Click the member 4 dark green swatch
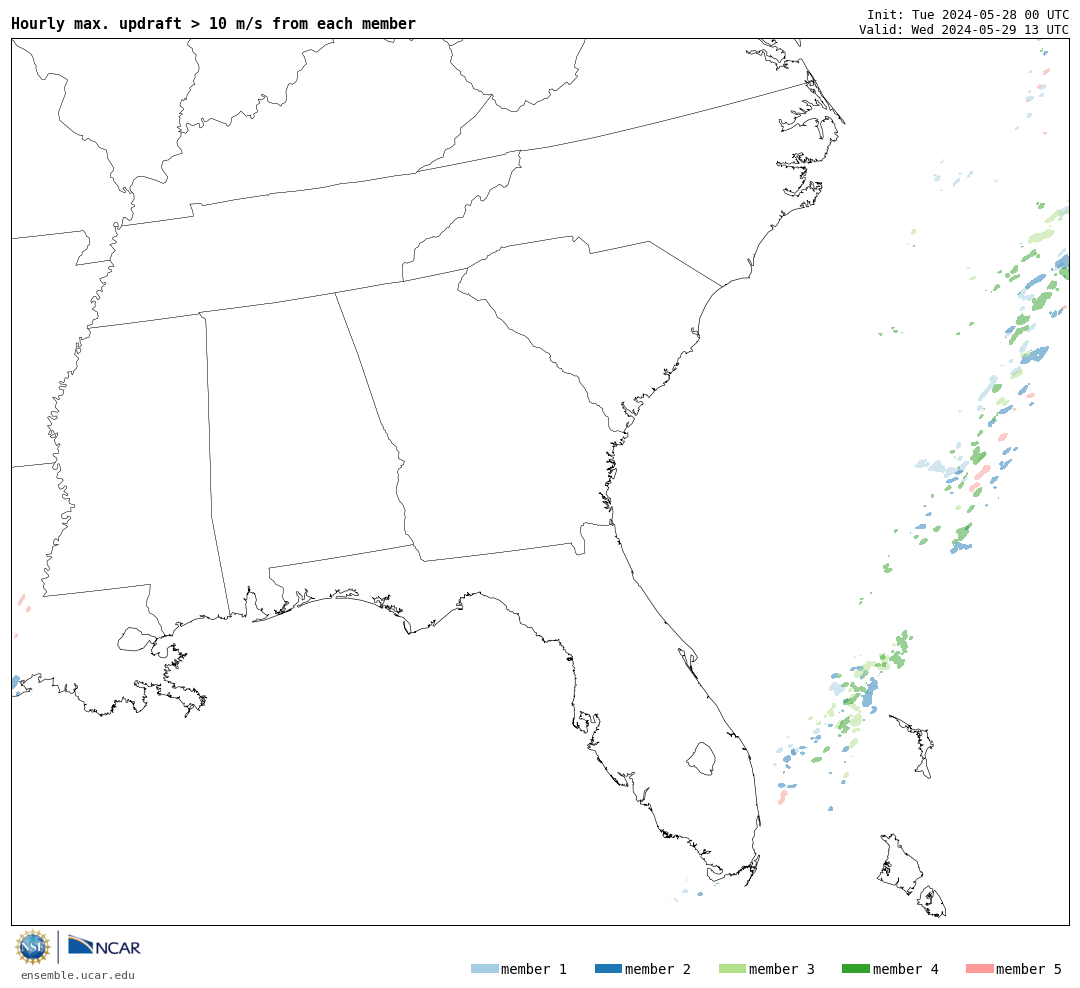The image size is (1080, 988). pyautogui.click(x=855, y=969)
